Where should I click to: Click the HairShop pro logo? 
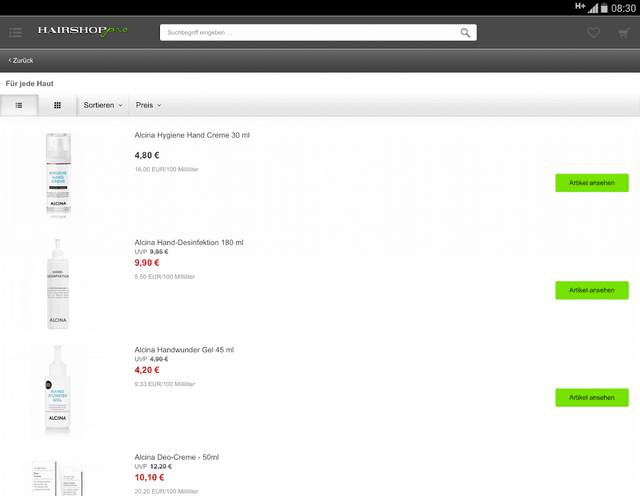[83, 31]
